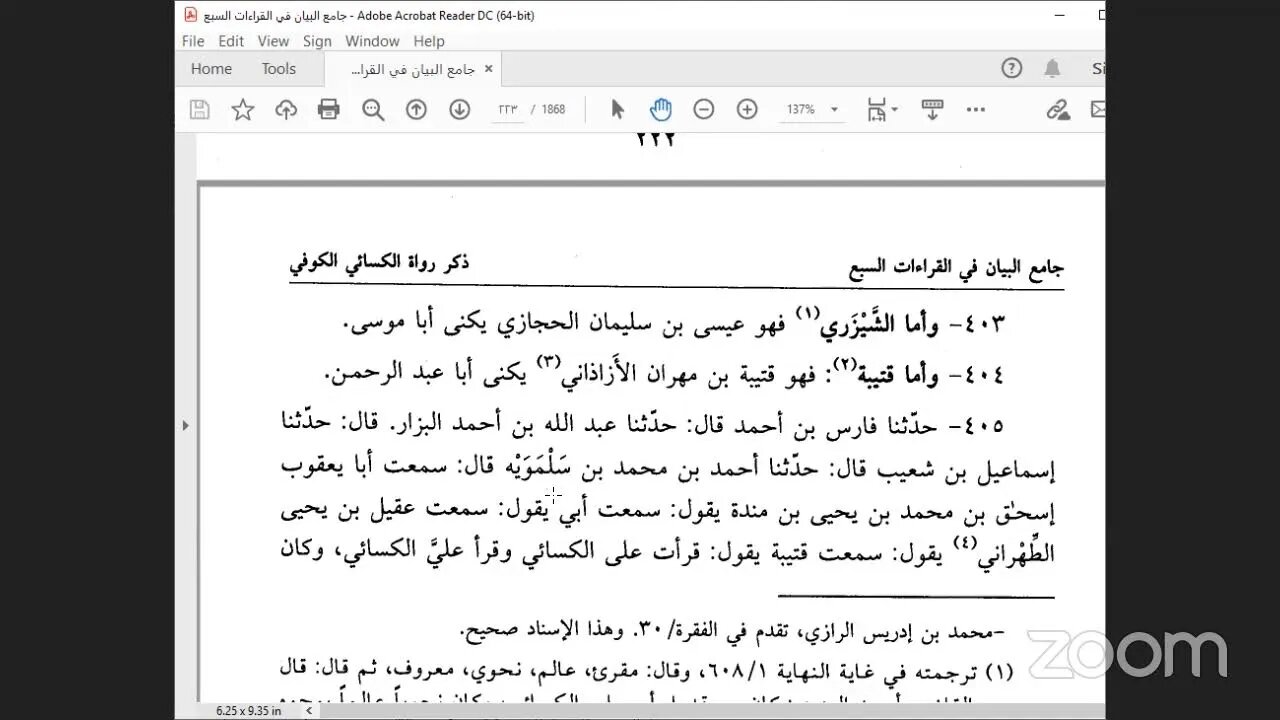Click the scrolling mode toolbar icon
The height and width of the screenshot is (720, 1280).
[x=932, y=110]
